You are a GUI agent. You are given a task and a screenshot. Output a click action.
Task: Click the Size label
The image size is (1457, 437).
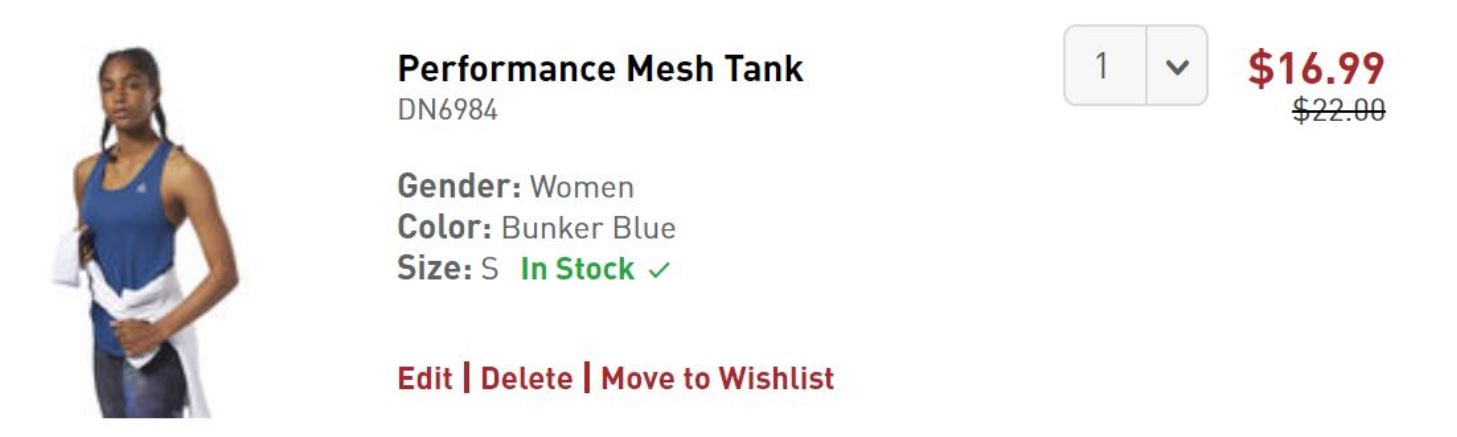[434, 269]
